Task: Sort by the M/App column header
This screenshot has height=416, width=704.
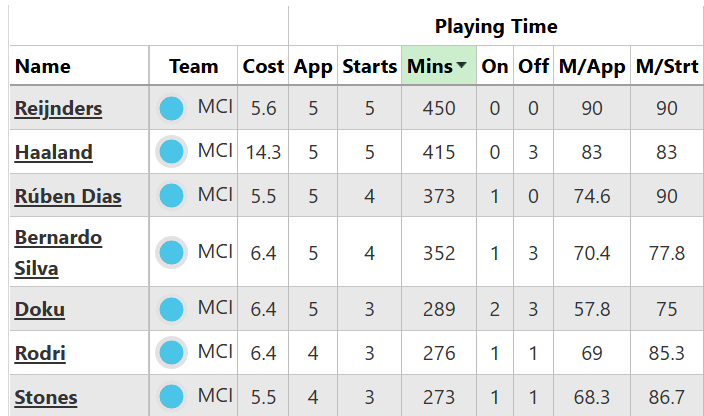Action: tap(592, 67)
